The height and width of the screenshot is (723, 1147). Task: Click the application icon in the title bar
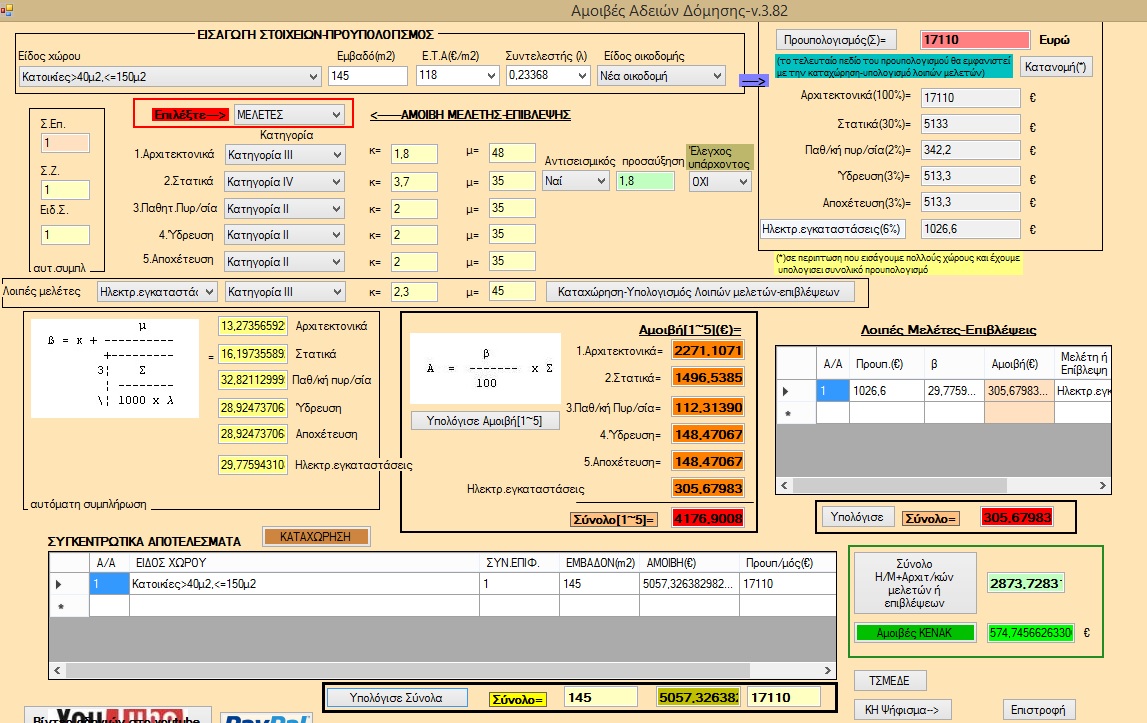pos(9,8)
